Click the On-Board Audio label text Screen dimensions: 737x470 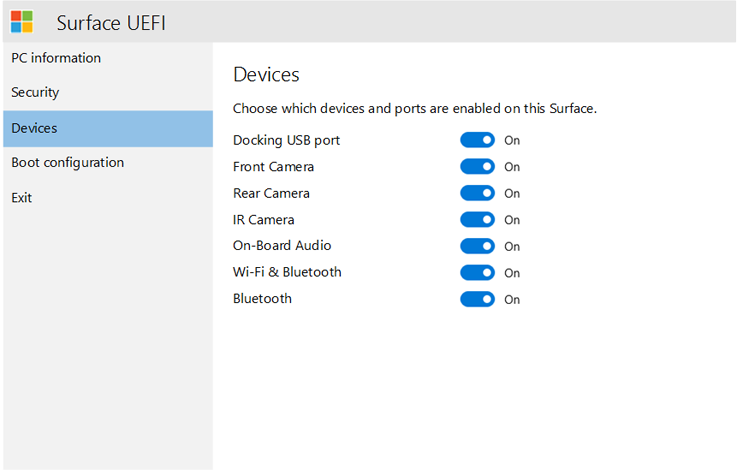click(x=282, y=246)
